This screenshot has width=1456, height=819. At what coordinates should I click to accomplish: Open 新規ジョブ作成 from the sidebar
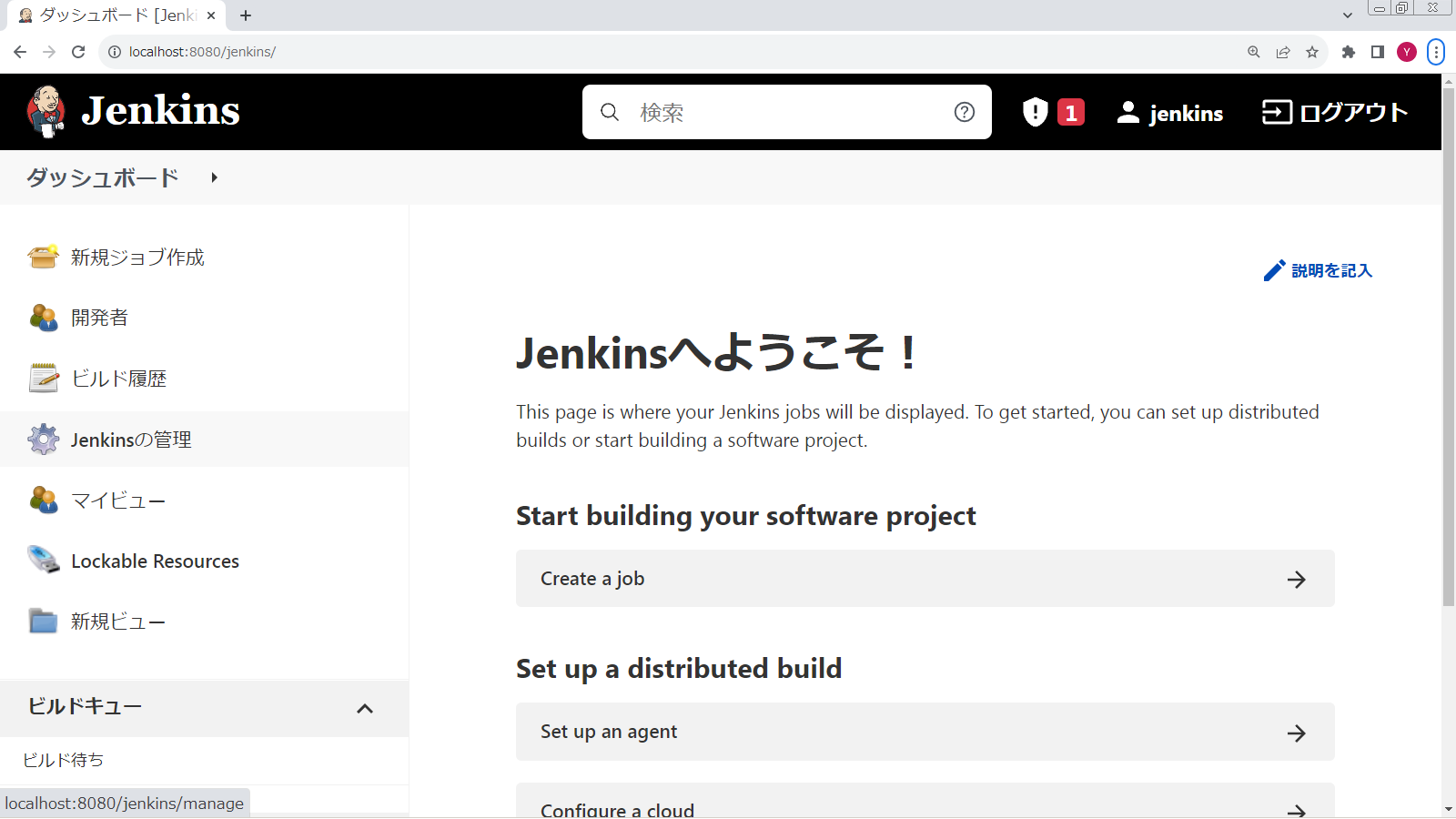(137, 258)
